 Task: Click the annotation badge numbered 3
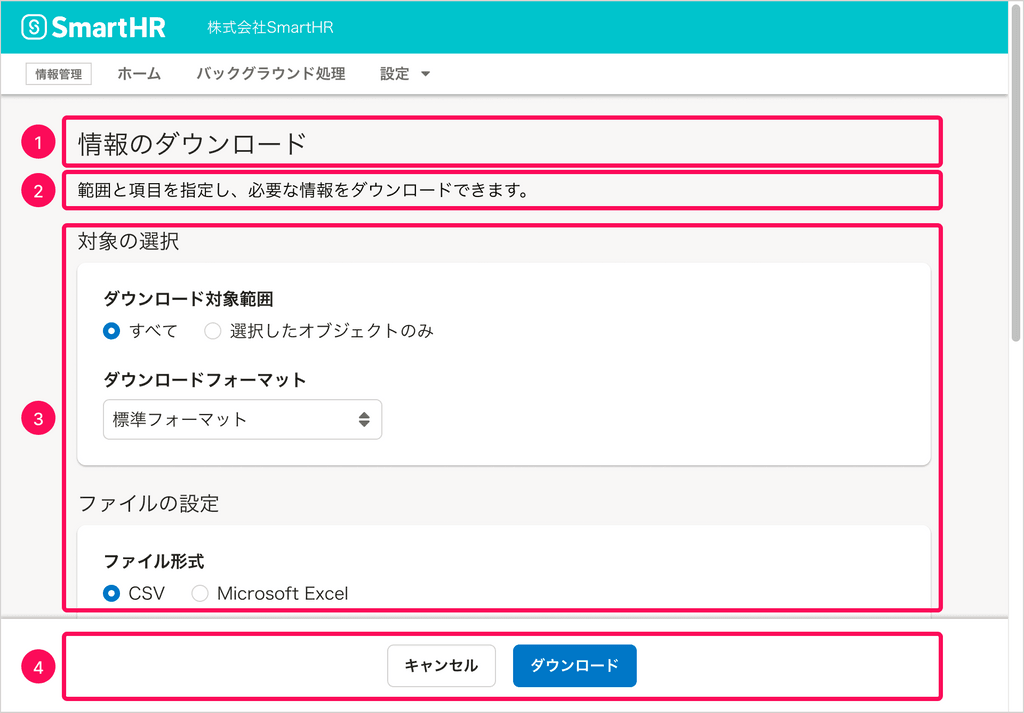tap(37, 418)
